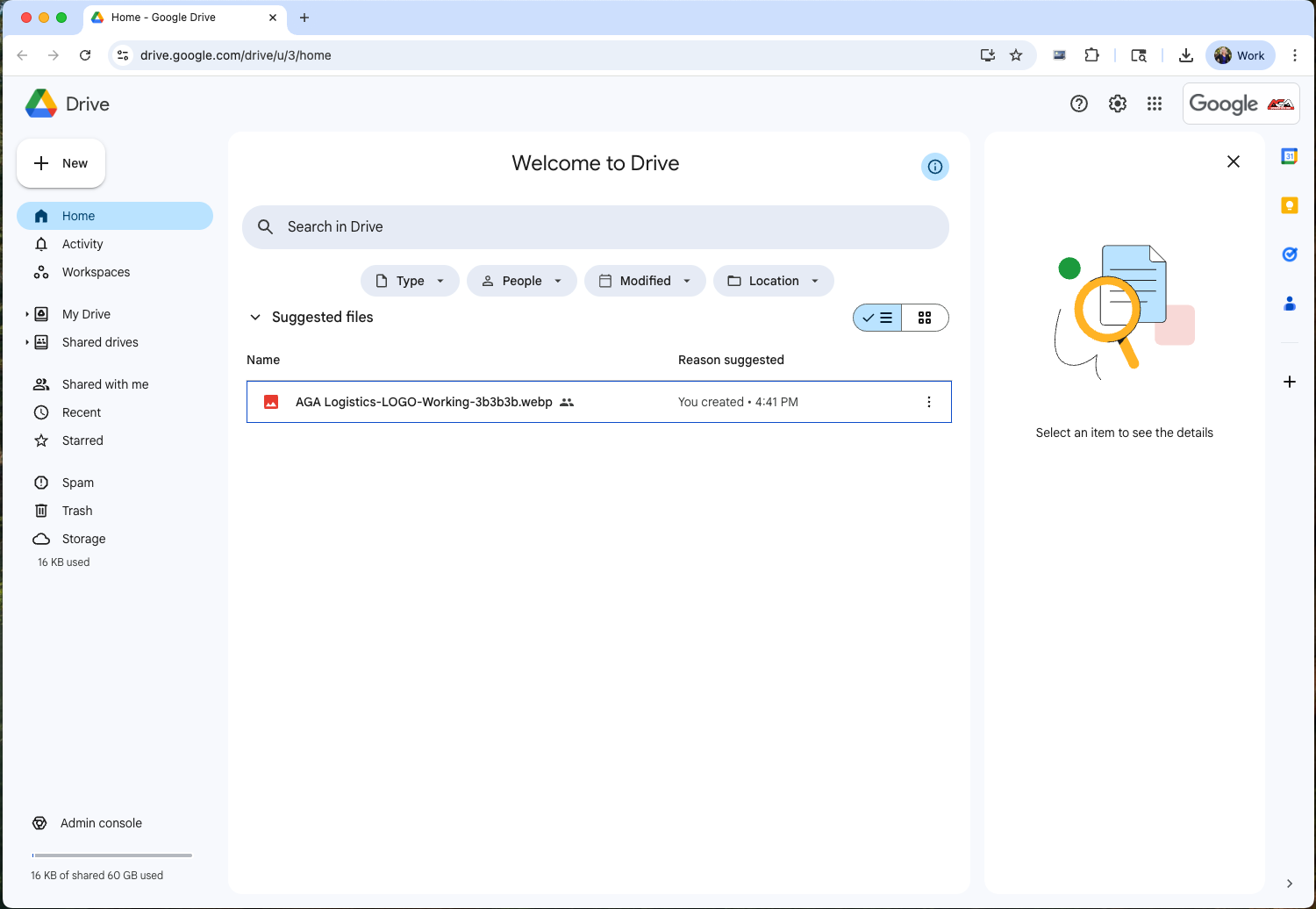Open the Trash section
The image size is (1316, 909).
tap(77, 511)
